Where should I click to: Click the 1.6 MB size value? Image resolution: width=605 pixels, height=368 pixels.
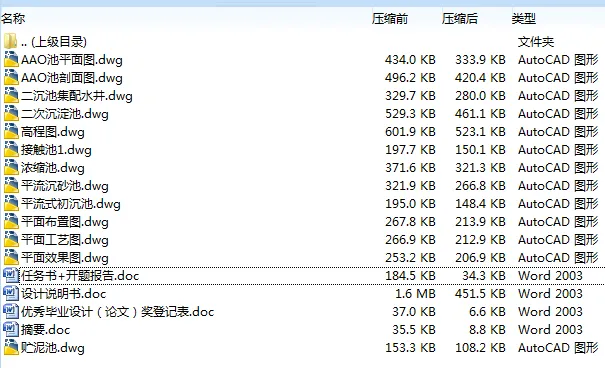coord(415,294)
